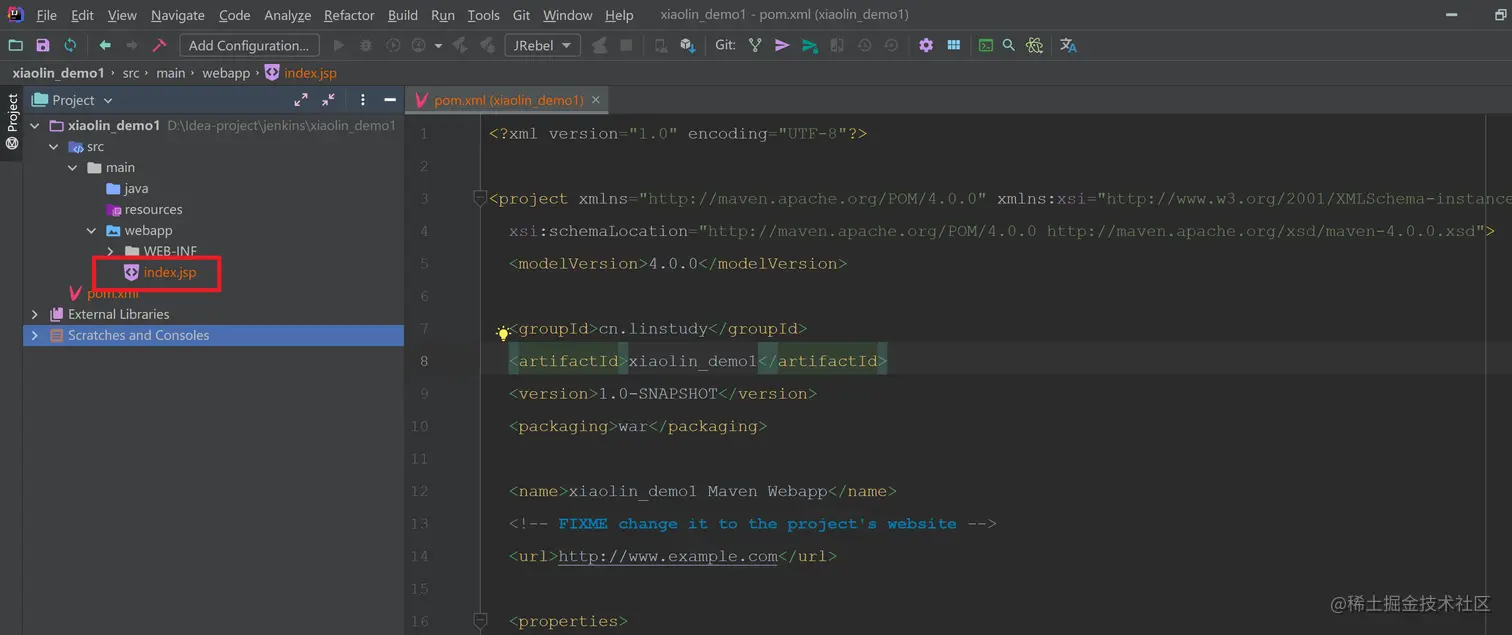Select the pom.xml editor tab
The height and width of the screenshot is (635, 1512).
[x=507, y=100]
